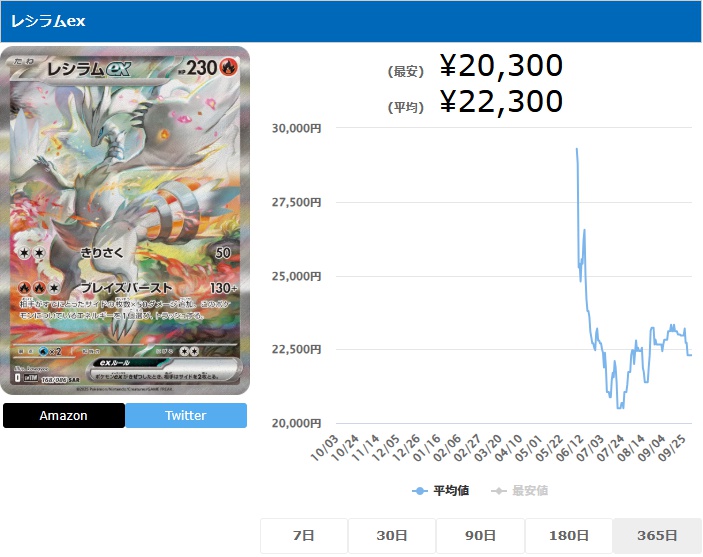Image resolution: width=703 pixels, height=557 pixels.
Task: Click the 09/25 date axis label
Action: pyautogui.click(x=672, y=448)
